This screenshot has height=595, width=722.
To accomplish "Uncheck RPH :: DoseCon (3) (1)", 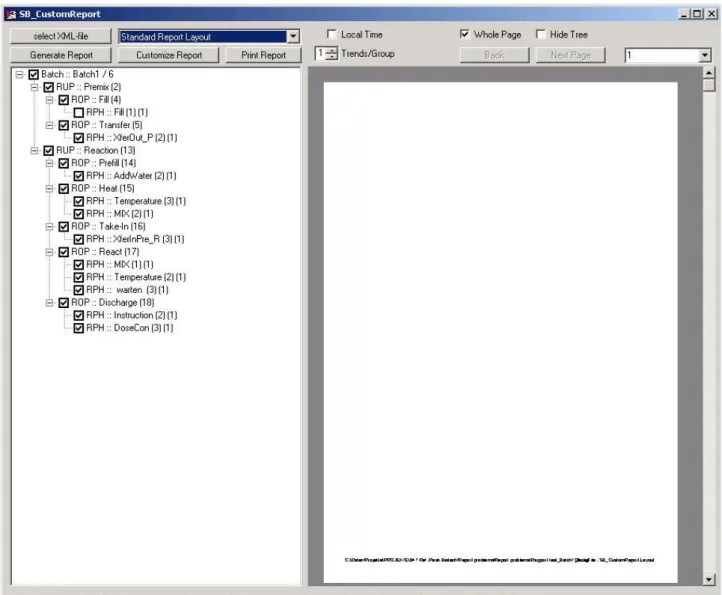I will point(79,328).
